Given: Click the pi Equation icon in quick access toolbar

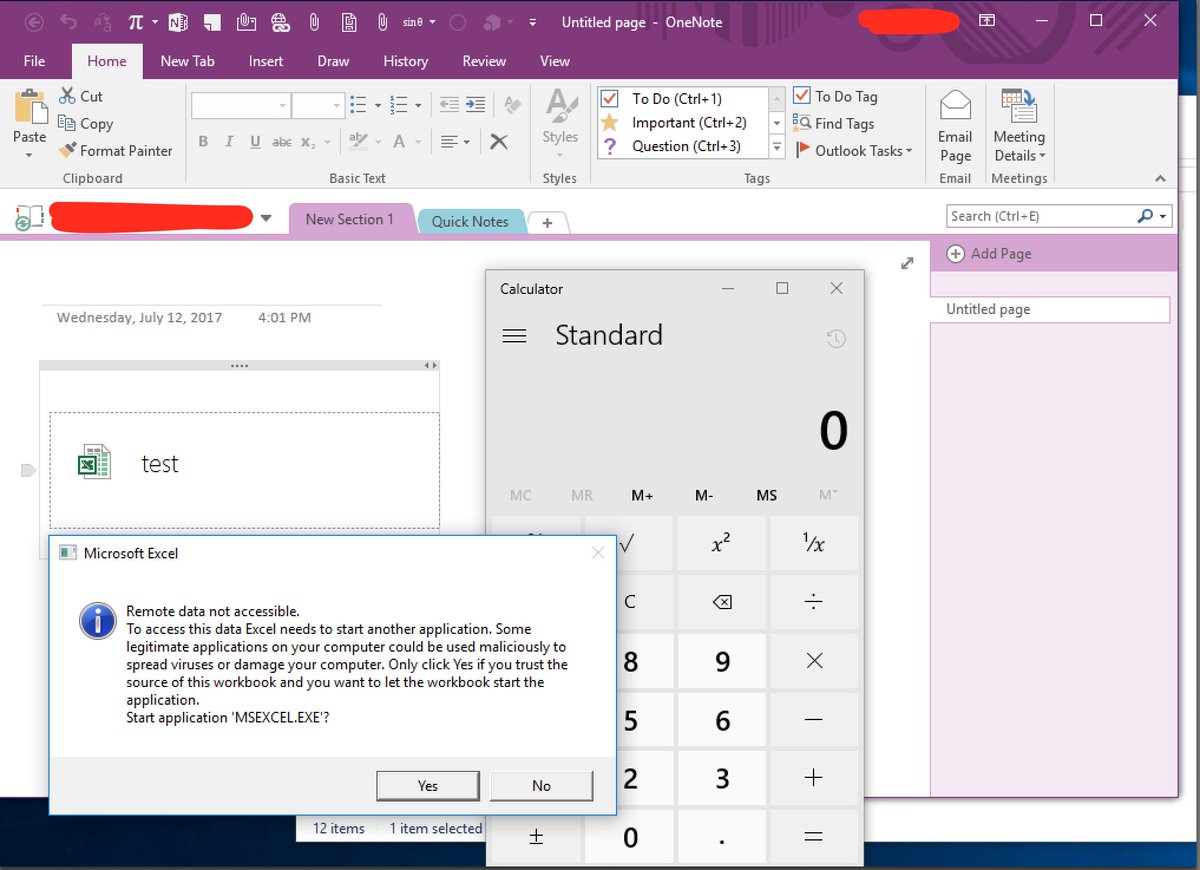Looking at the screenshot, I should point(136,22).
